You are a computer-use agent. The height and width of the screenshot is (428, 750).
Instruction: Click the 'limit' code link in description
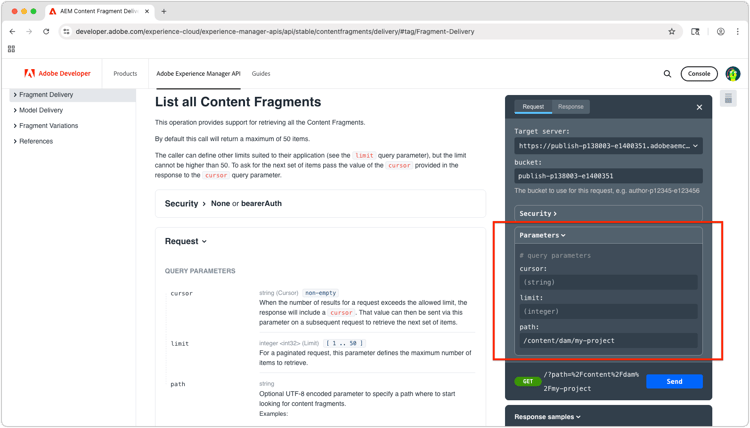tap(364, 155)
